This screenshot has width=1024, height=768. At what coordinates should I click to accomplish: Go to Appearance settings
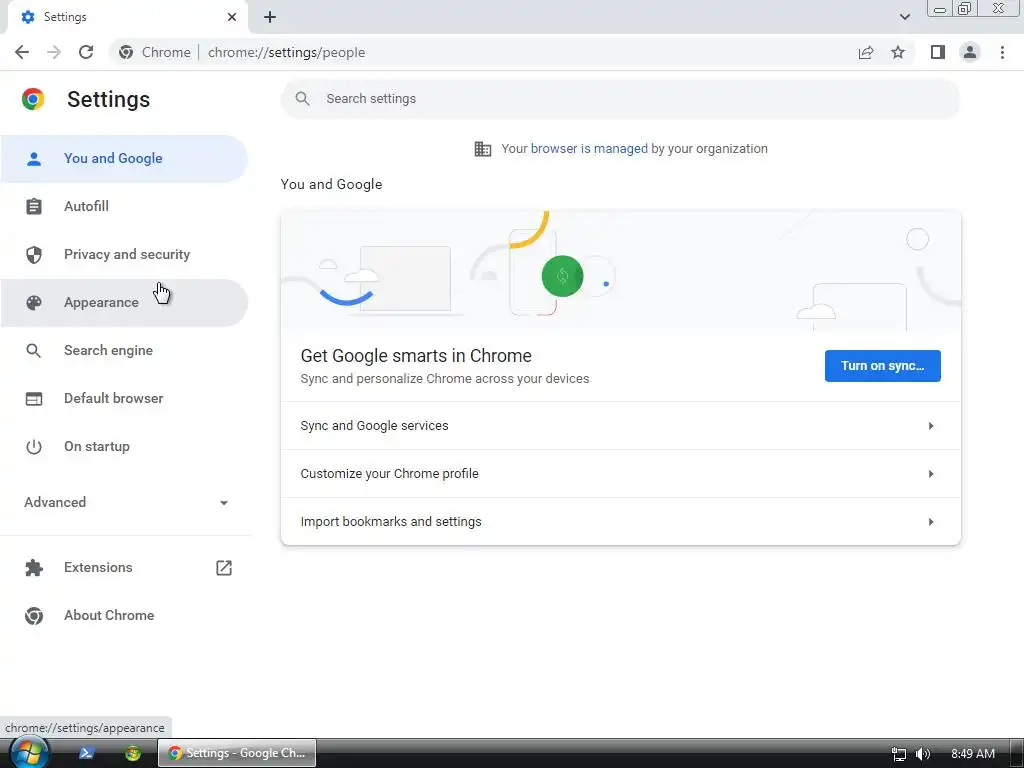pyautogui.click(x=124, y=302)
